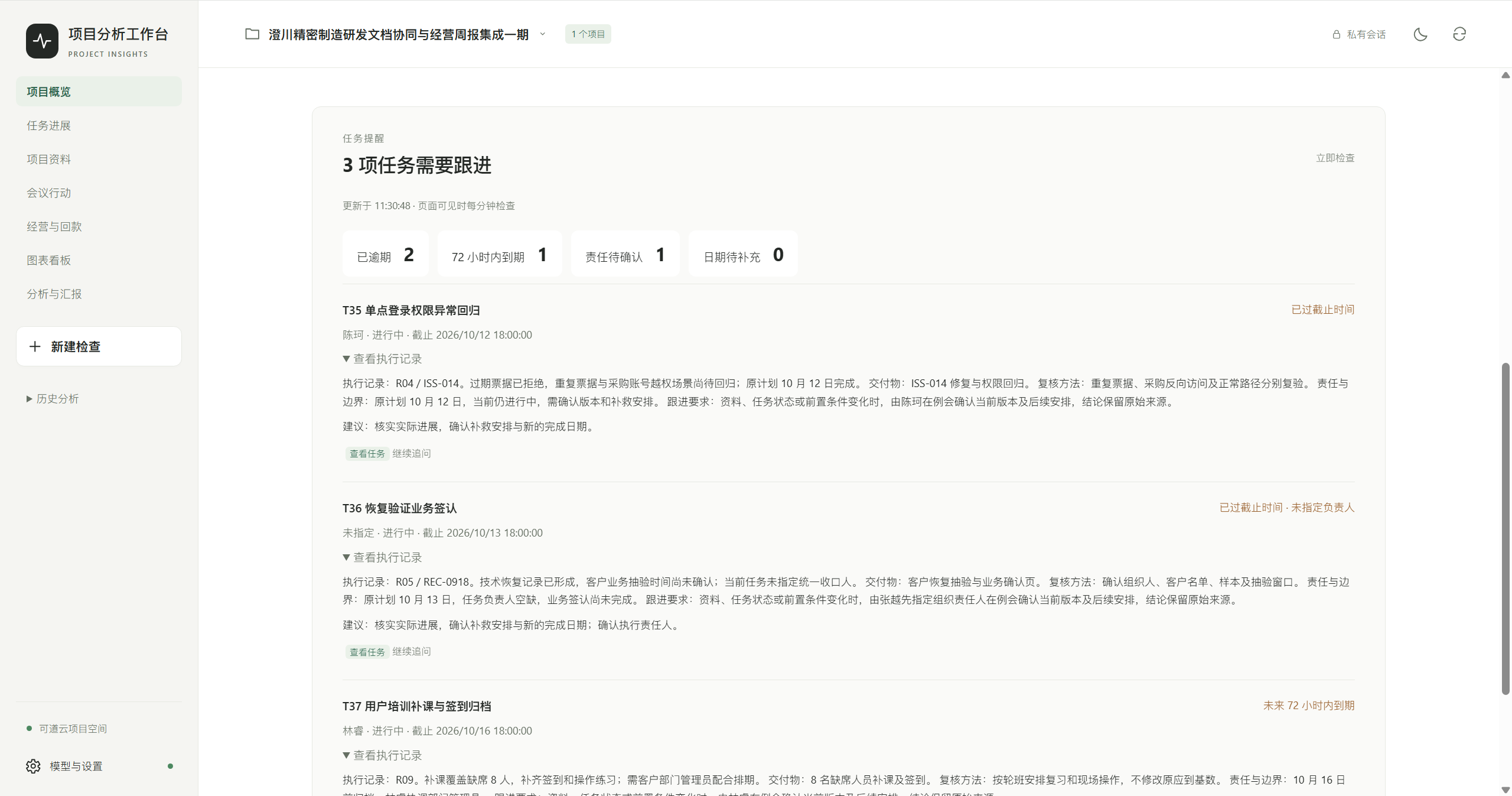1512x796 pixels.
Task: Click the plus icon in 新建检查
Action: tap(35, 346)
